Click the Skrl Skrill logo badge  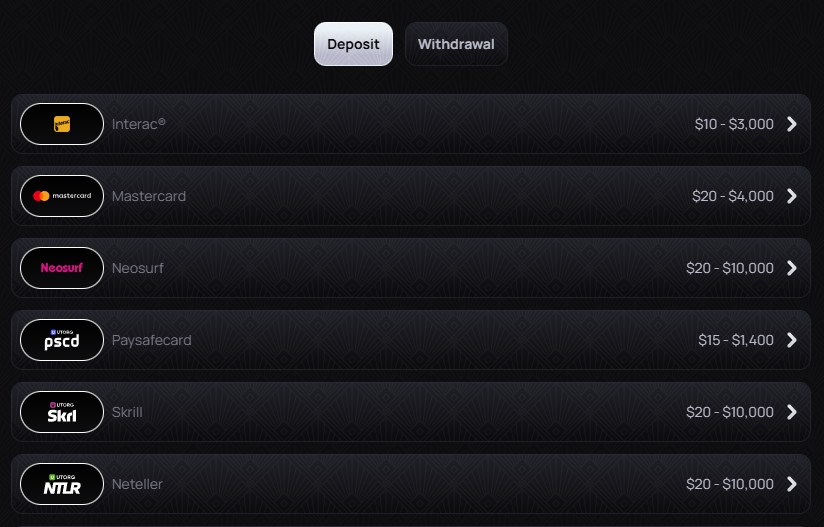pyautogui.click(x=62, y=412)
